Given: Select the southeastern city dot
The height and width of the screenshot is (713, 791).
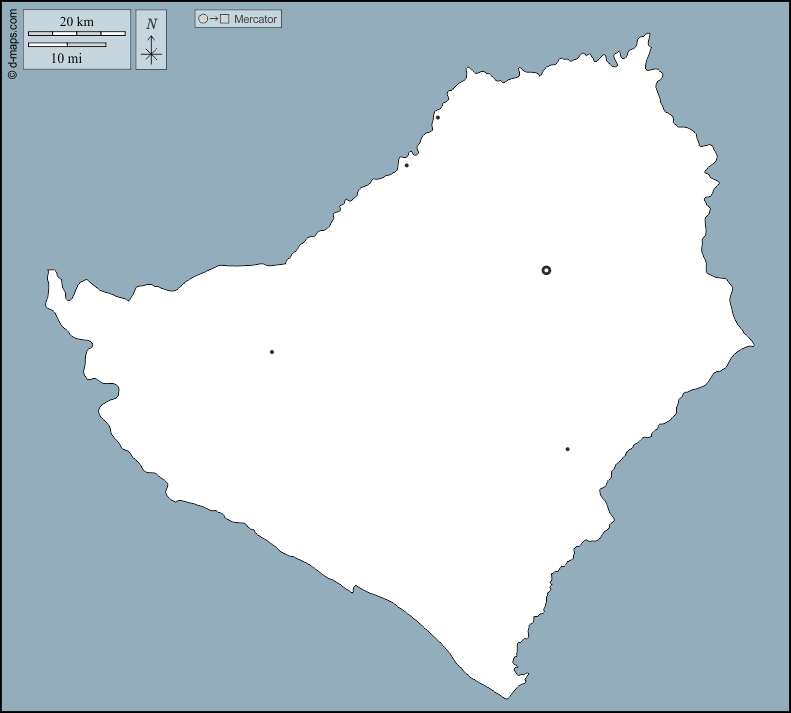Looking at the screenshot, I should coord(567,449).
